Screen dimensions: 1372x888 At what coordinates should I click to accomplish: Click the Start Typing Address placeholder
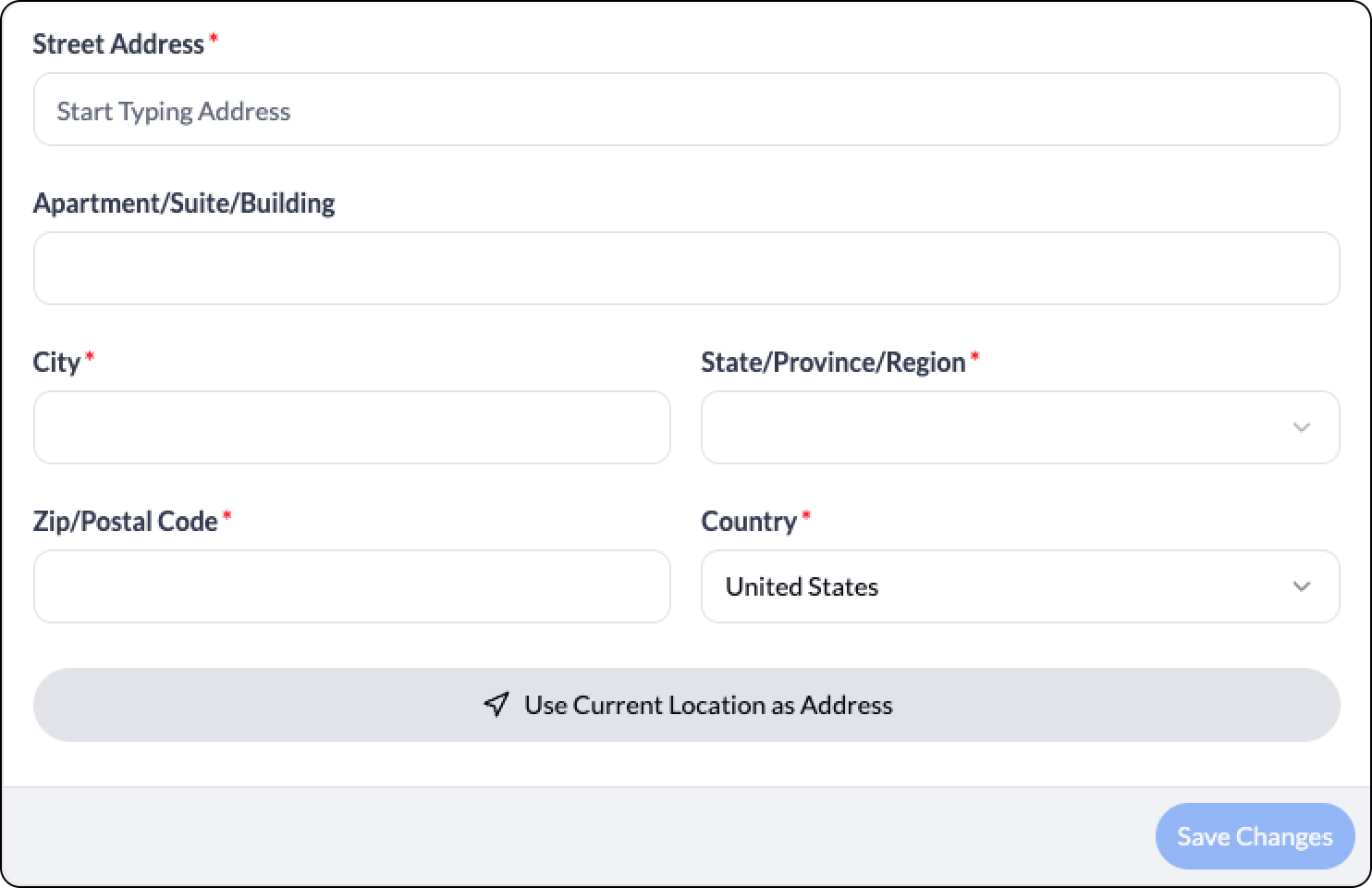pyautogui.click(x=174, y=111)
